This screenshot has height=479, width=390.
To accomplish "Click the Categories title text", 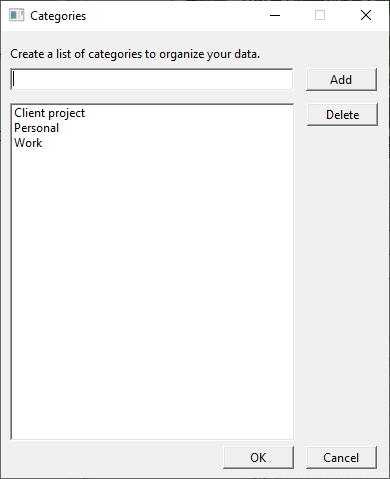I will pyautogui.click(x=58, y=16).
